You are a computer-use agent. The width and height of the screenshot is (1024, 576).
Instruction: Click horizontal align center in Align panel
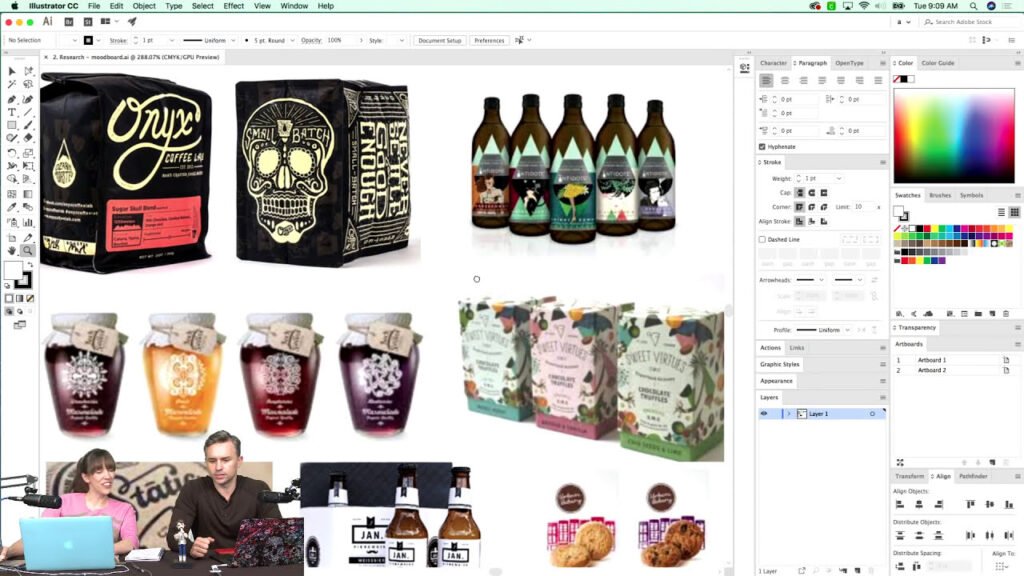[919, 504]
